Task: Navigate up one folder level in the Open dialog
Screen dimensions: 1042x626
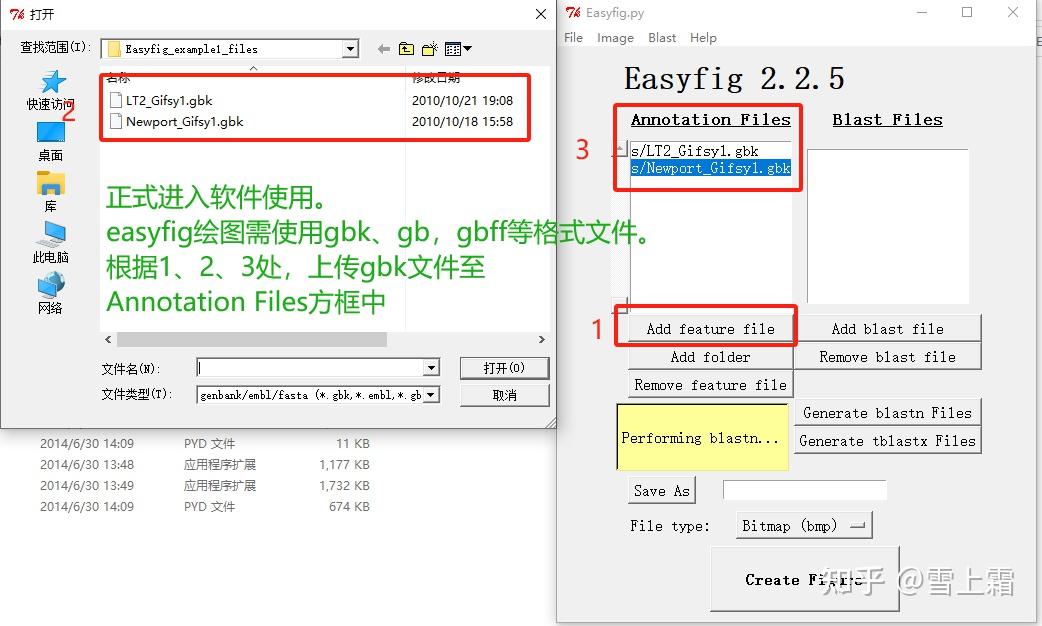Action: (x=406, y=48)
